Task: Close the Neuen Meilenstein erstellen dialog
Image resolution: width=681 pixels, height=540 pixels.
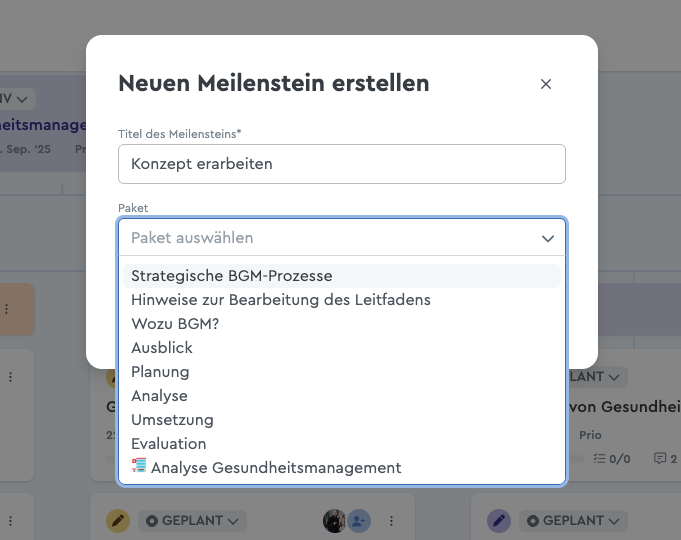Action: tap(546, 85)
